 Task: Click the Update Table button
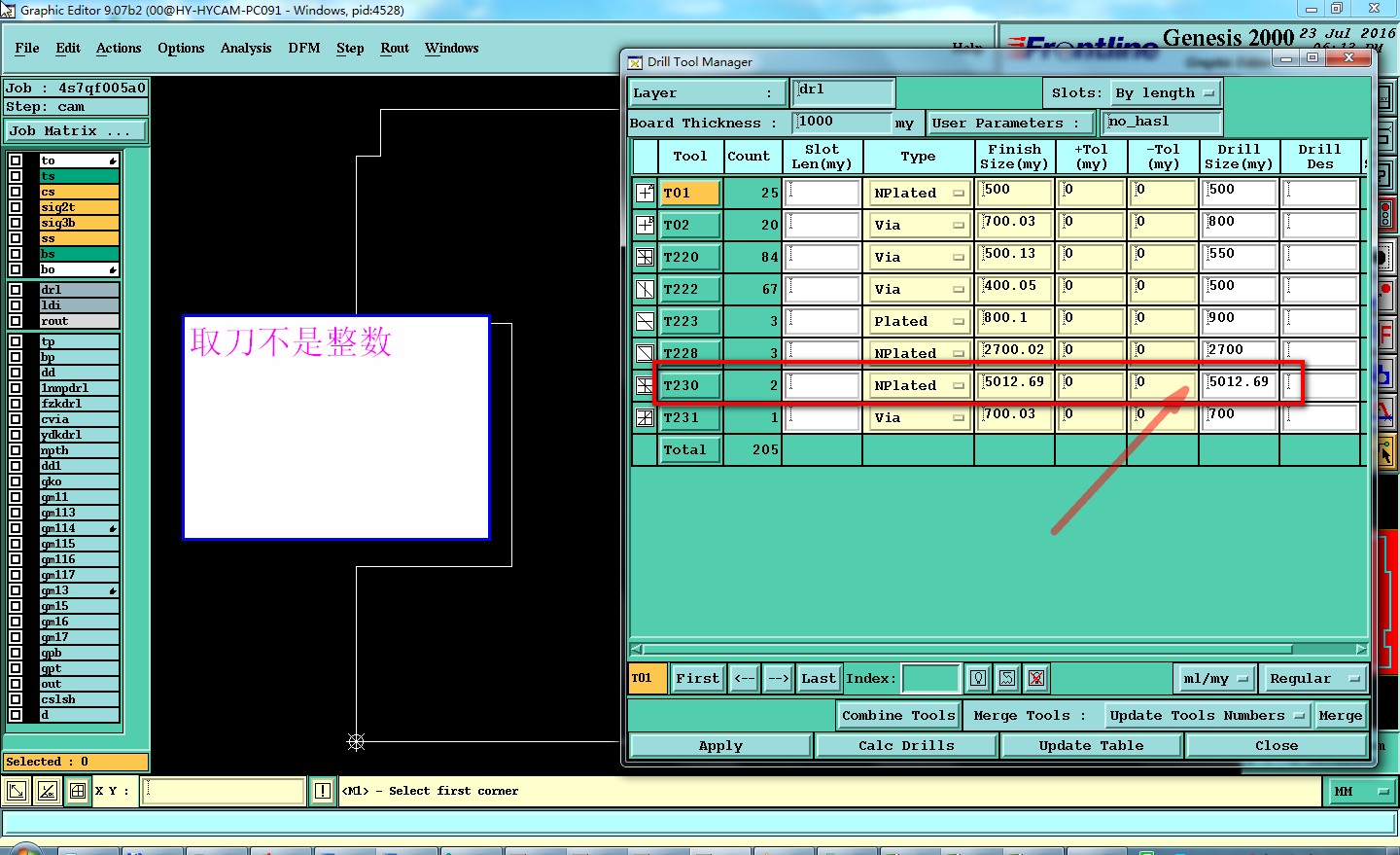tap(1091, 746)
